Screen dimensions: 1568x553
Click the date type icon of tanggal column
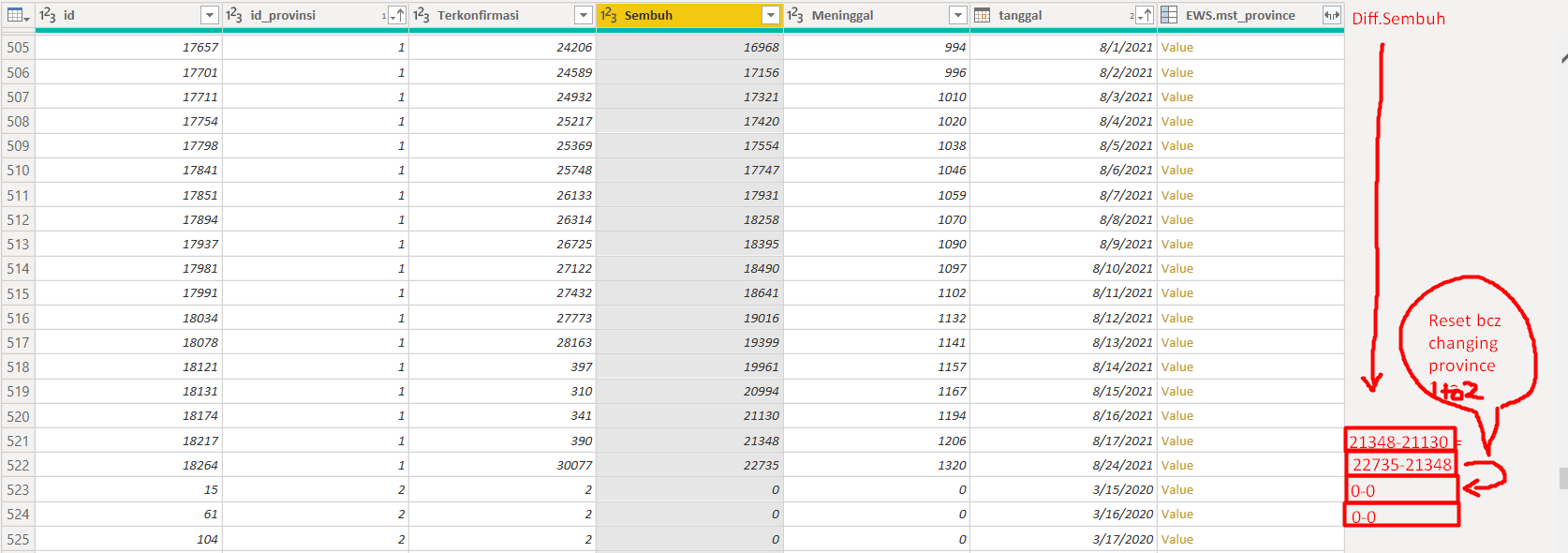(983, 15)
